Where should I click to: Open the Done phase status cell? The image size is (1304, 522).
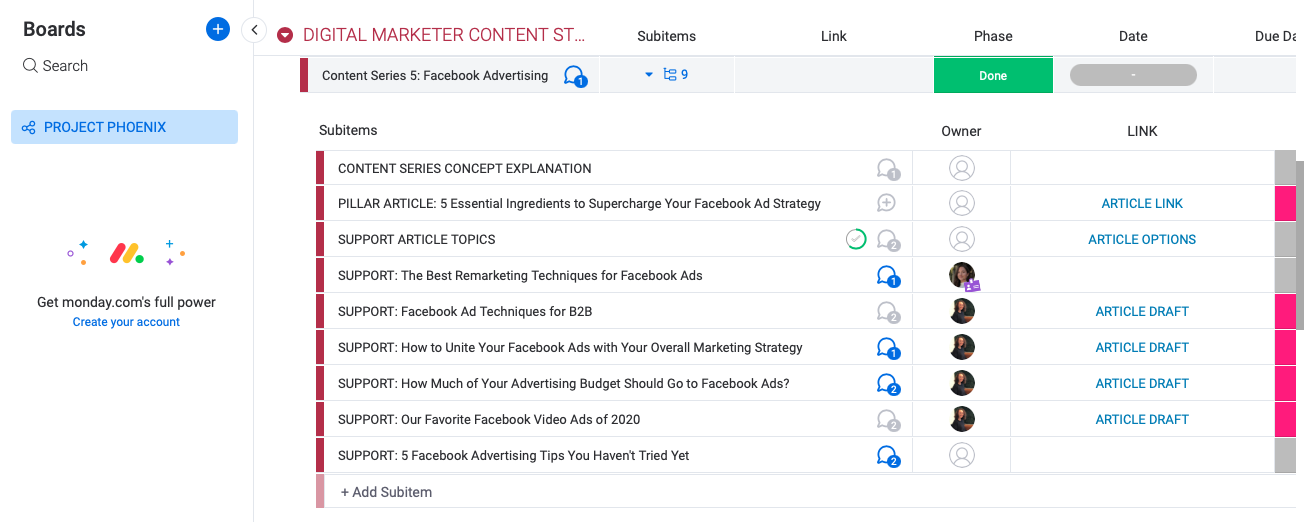pos(993,76)
